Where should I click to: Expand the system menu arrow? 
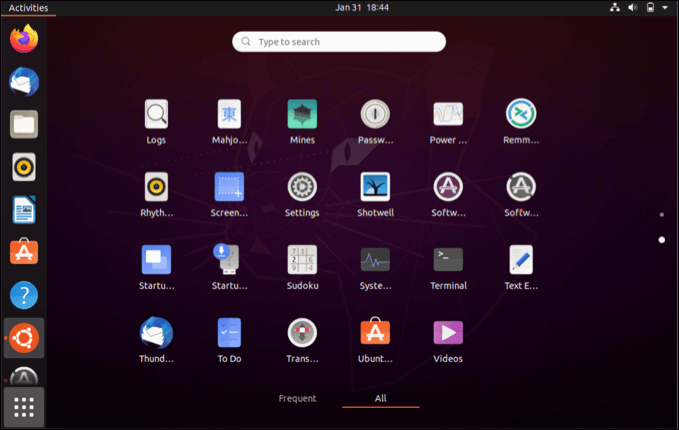coord(665,7)
